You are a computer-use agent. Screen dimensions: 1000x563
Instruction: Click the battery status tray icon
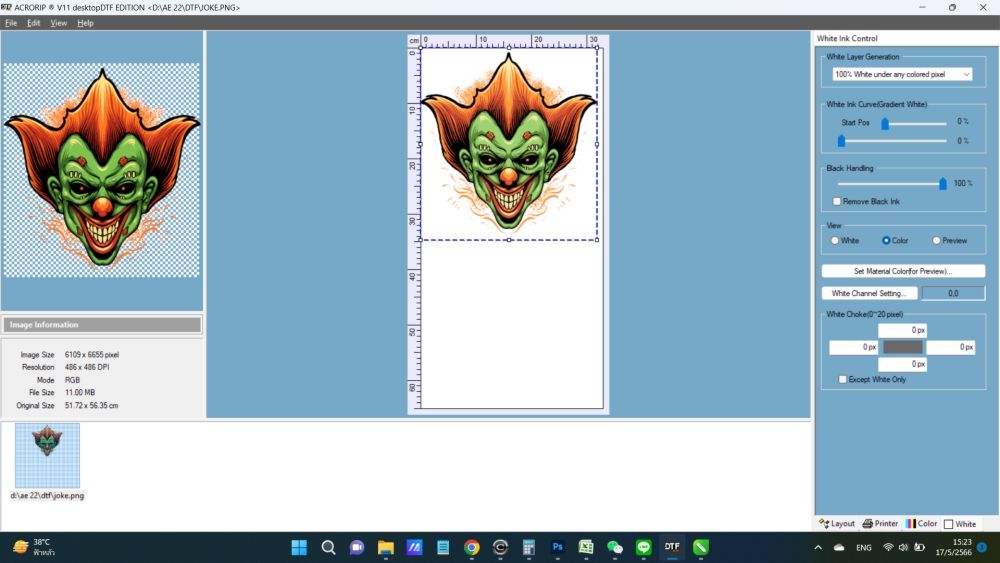[920, 547]
